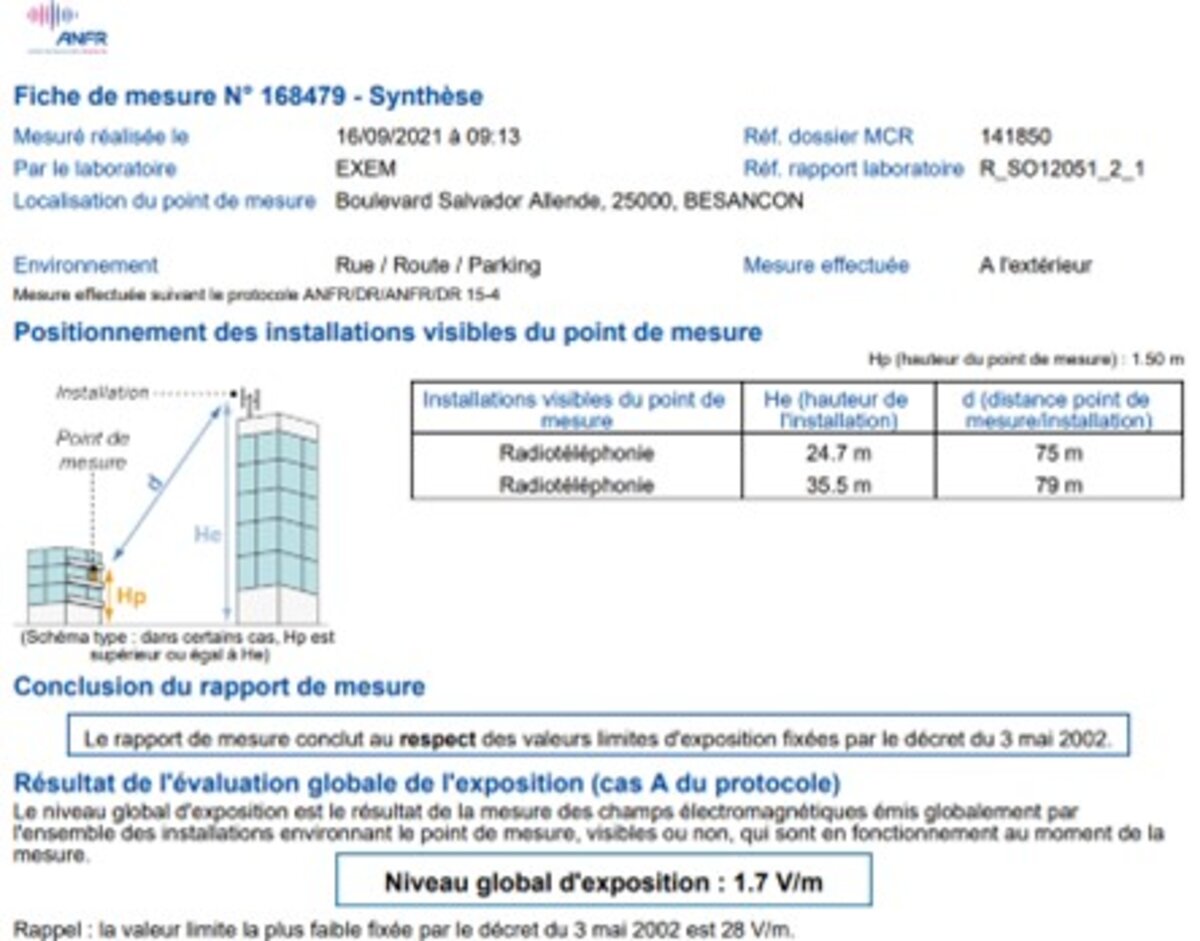Image resolution: width=1200 pixels, height=941 pixels.
Task: Click the ANFR logo at top
Action: (x=67, y=27)
